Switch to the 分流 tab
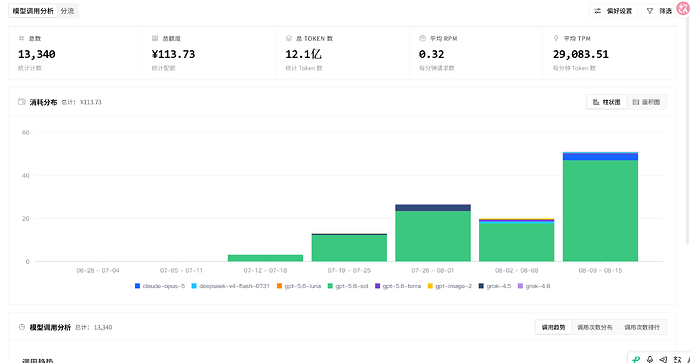Viewport: 690px width, 363px height. click(67, 11)
